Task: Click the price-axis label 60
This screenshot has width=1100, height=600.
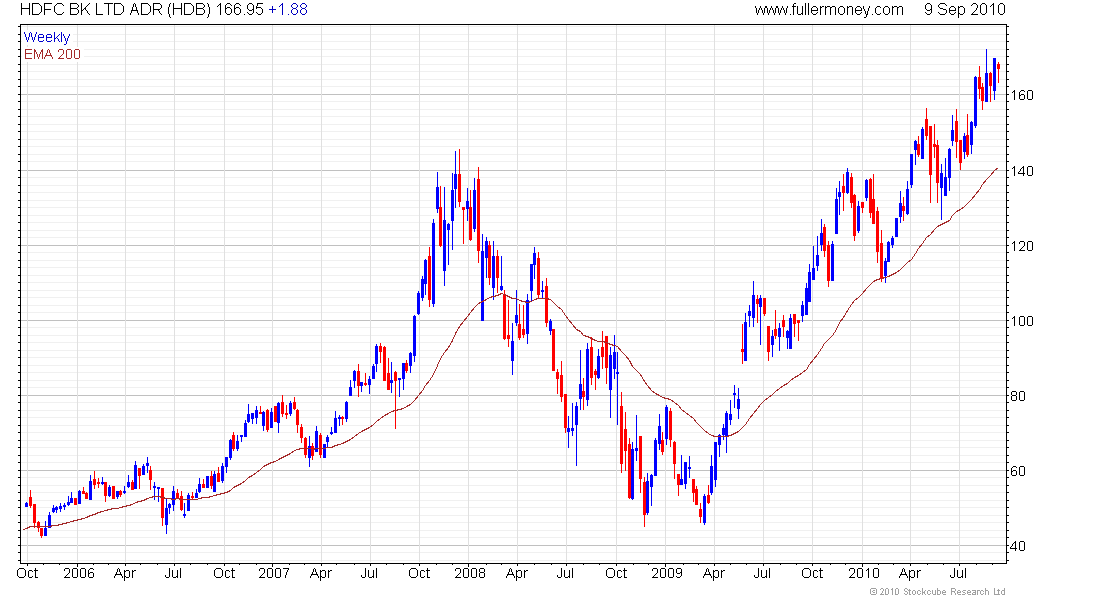Action: tap(1017, 472)
